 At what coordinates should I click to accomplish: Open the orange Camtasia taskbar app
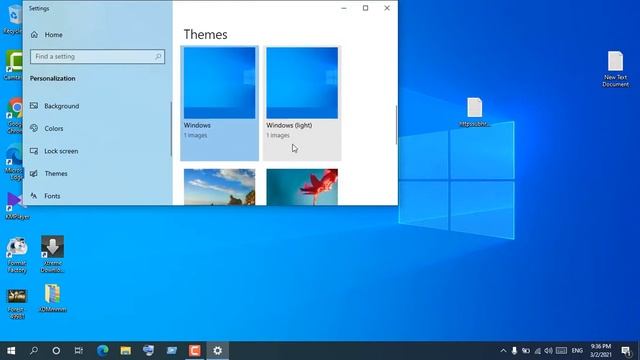pos(195,350)
